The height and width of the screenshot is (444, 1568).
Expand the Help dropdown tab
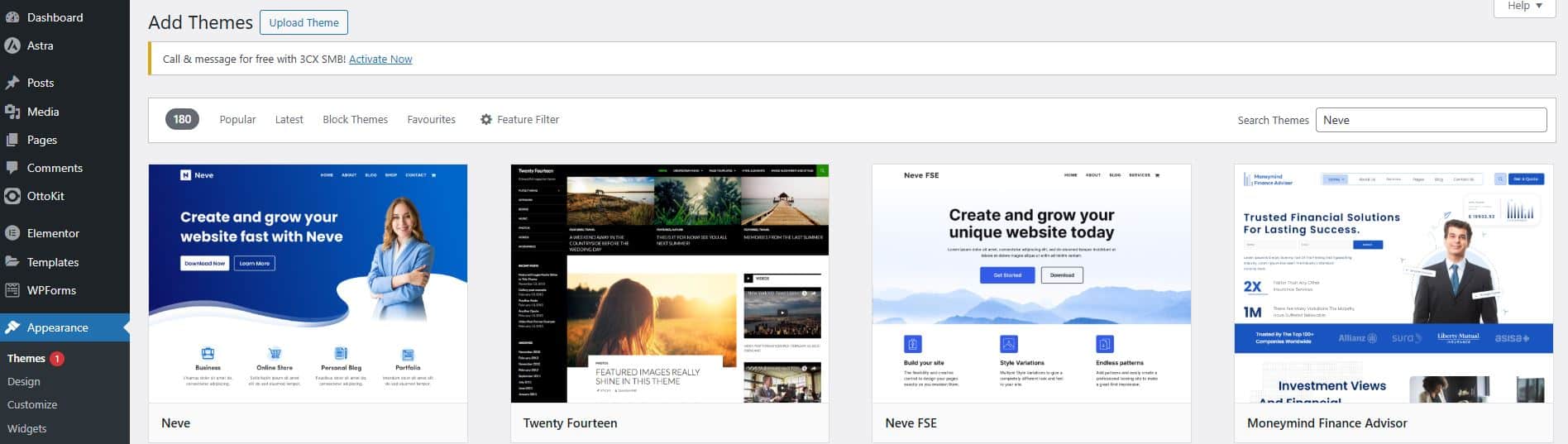pos(1524,7)
